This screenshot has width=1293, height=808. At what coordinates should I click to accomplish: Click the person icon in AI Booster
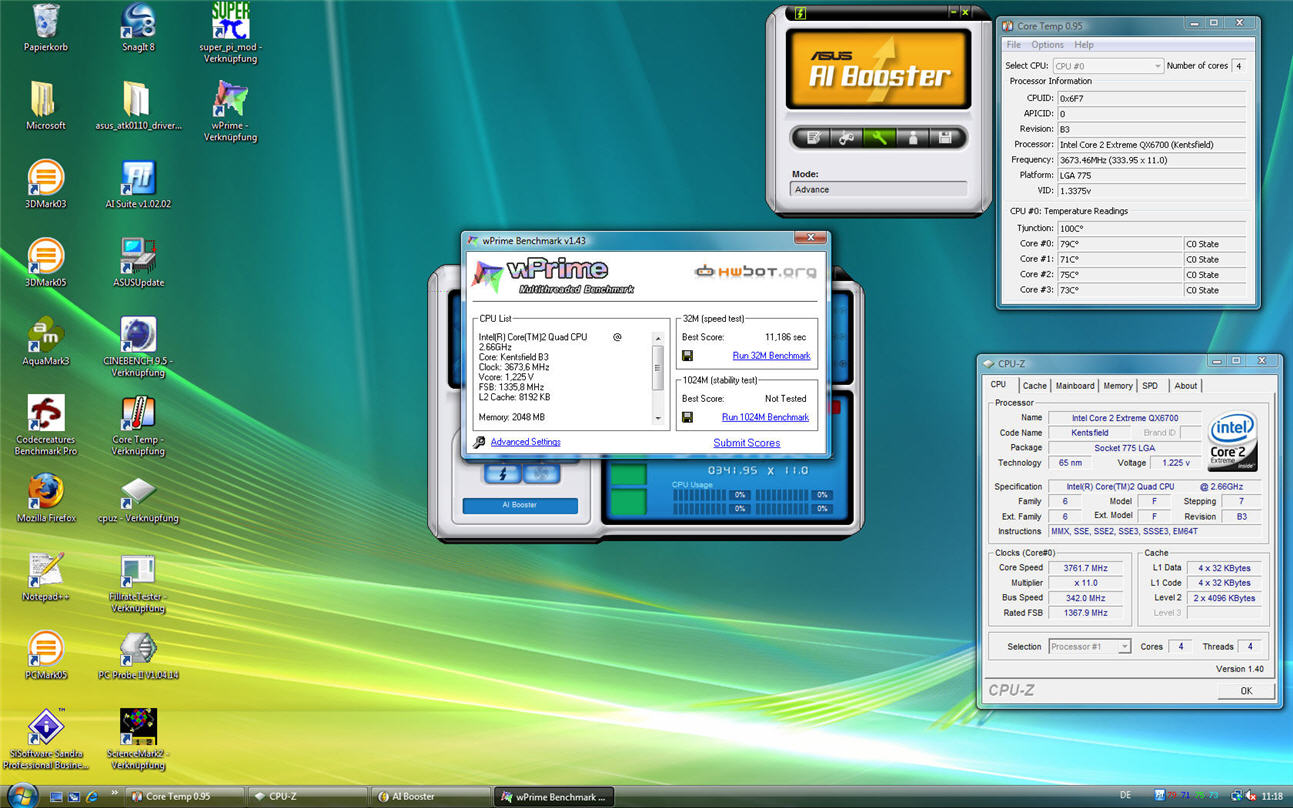(912, 137)
